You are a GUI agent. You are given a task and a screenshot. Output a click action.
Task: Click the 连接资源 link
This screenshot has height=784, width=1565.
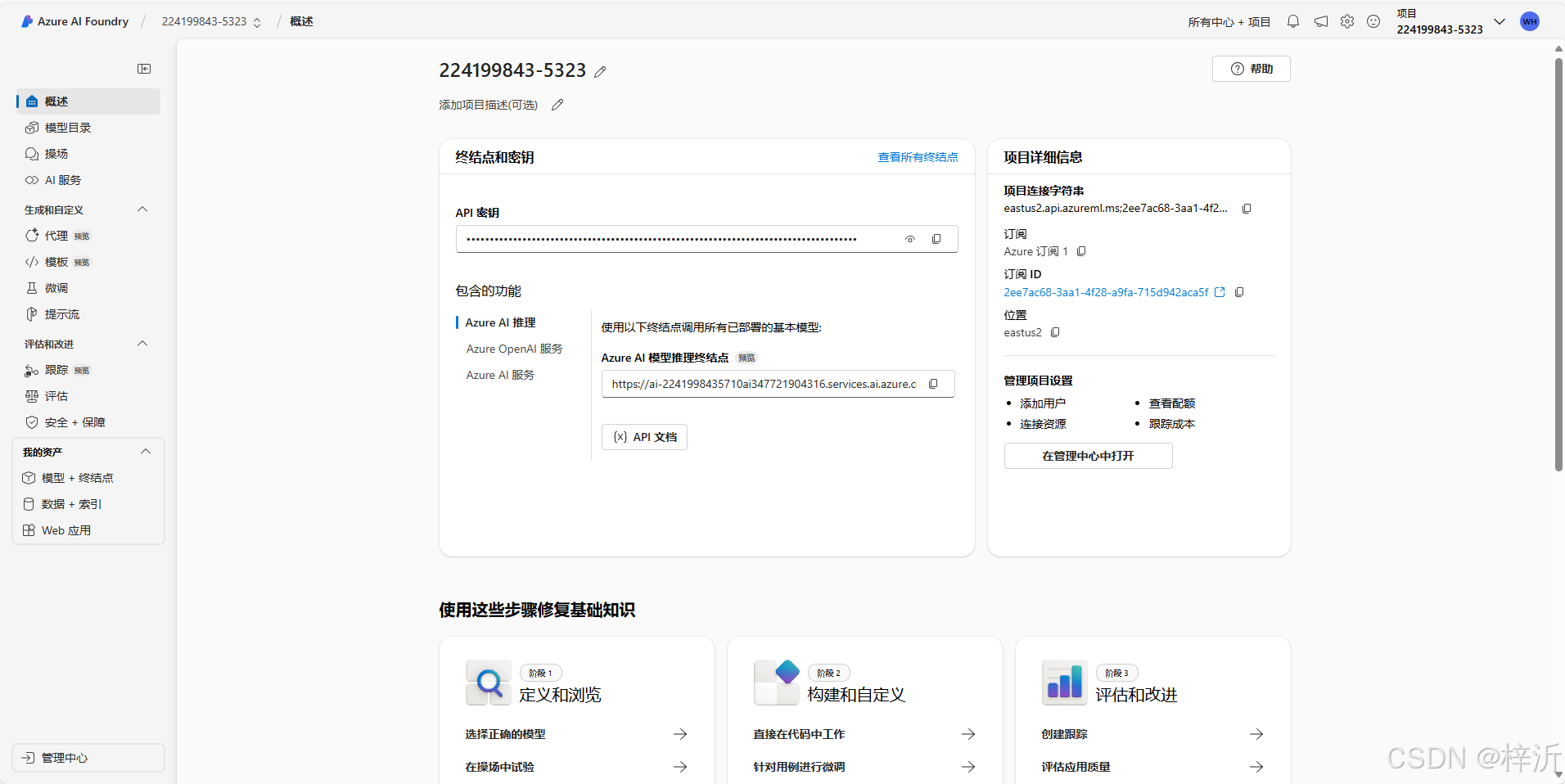click(1042, 424)
